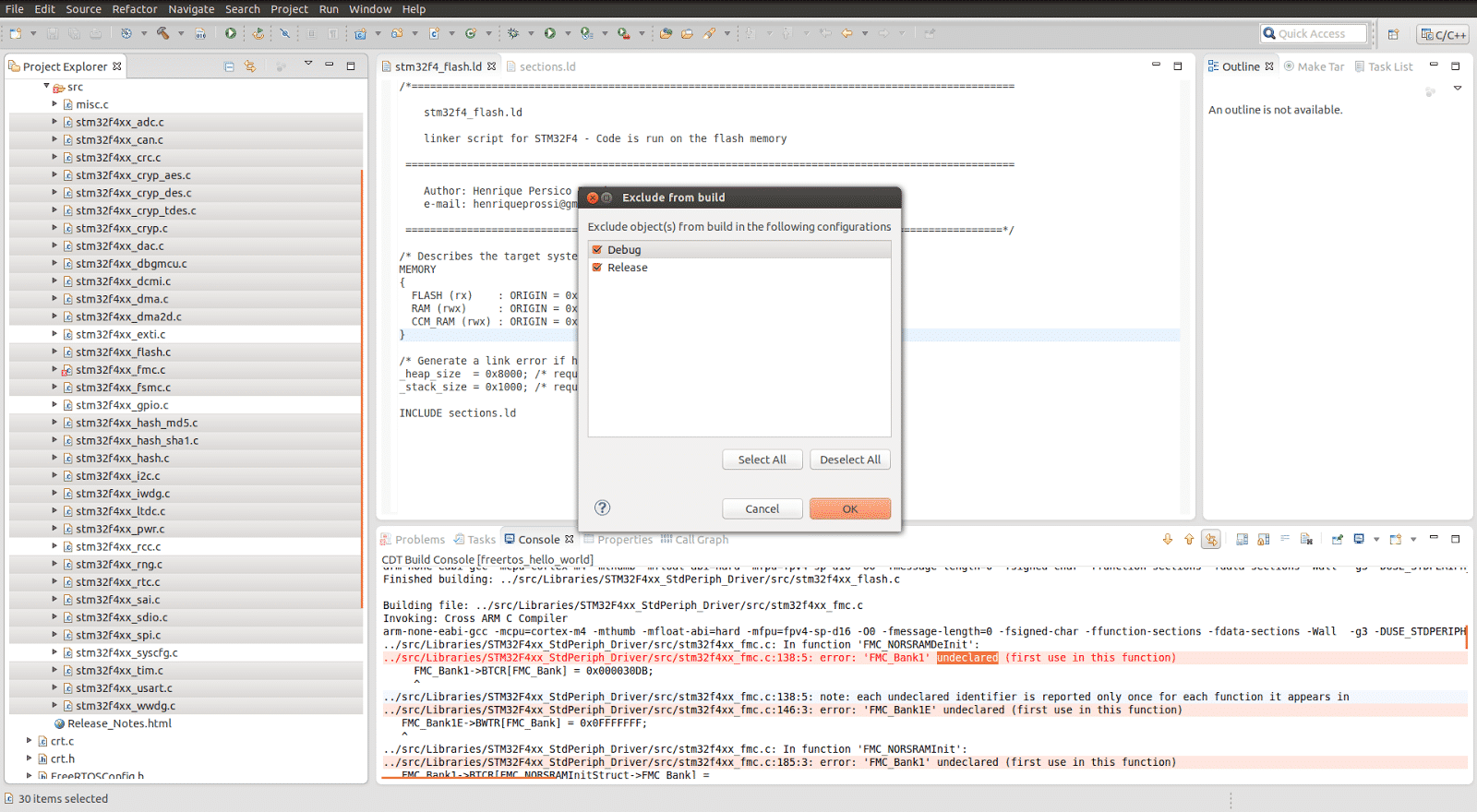The image size is (1477, 812).
Task: Click the Open Type folder icon
Action: pos(666,33)
